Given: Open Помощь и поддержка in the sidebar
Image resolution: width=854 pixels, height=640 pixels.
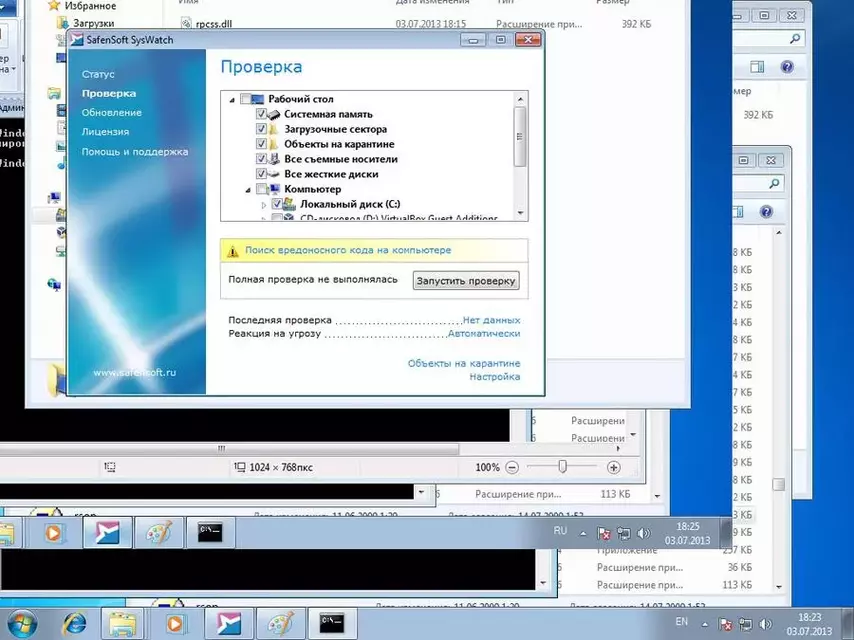Looking at the screenshot, I should coord(135,151).
